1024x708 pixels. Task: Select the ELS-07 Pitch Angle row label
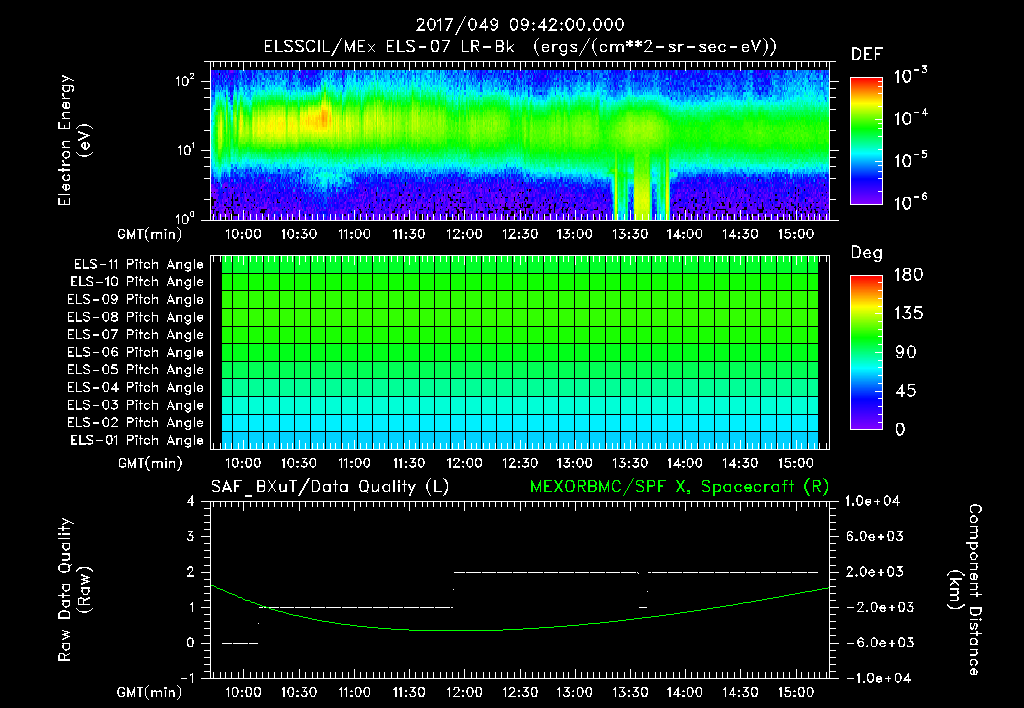coord(136,334)
